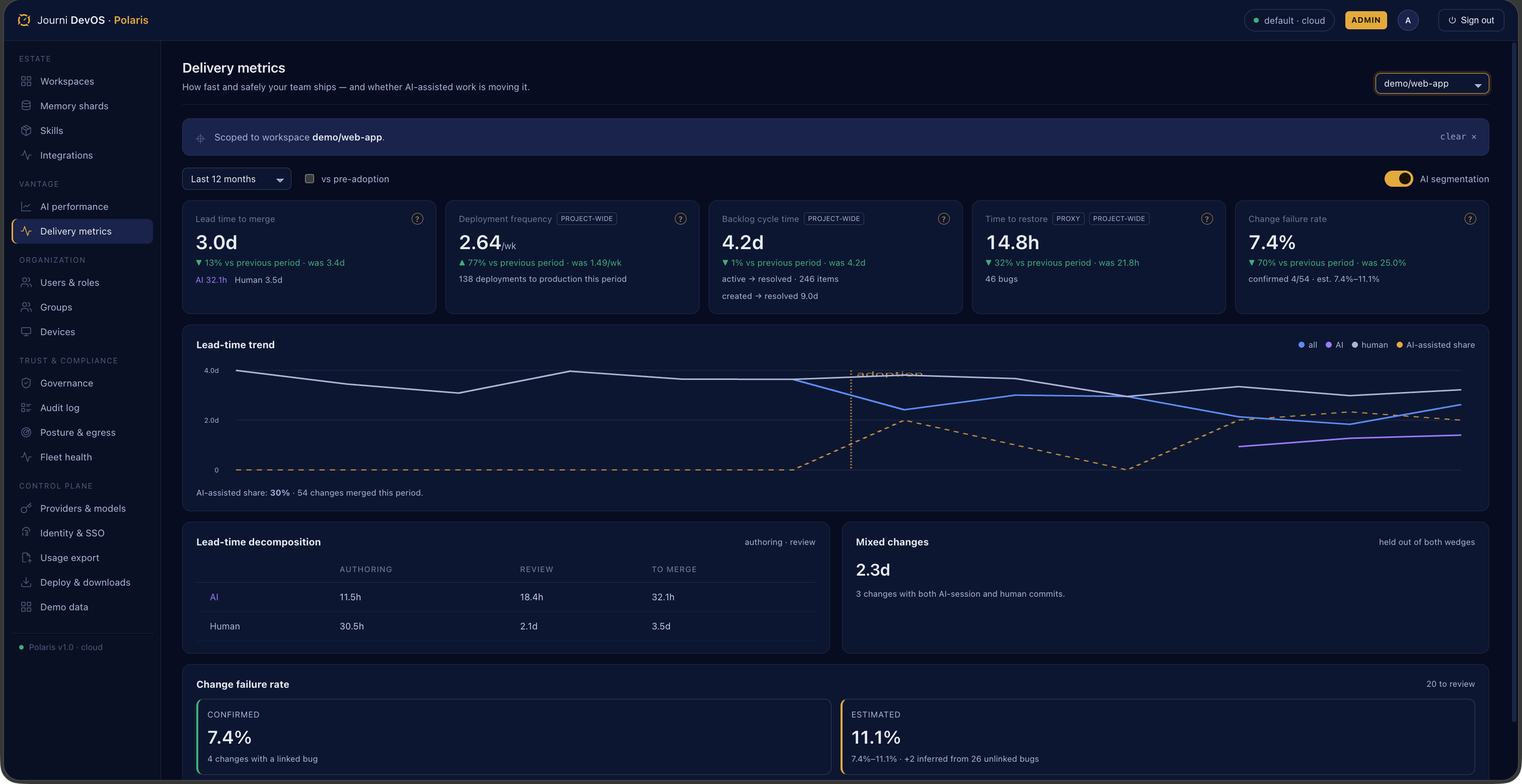The height and width of the screenshot is (784, 1522).
Task: Click AI row authoring value 11.5h
Action: (351, 597)
